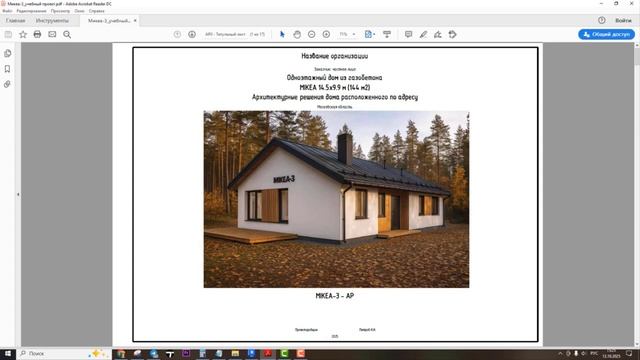Choose the selection arrow tool
This screenshot has width=640, height=360.
(282, 34)
